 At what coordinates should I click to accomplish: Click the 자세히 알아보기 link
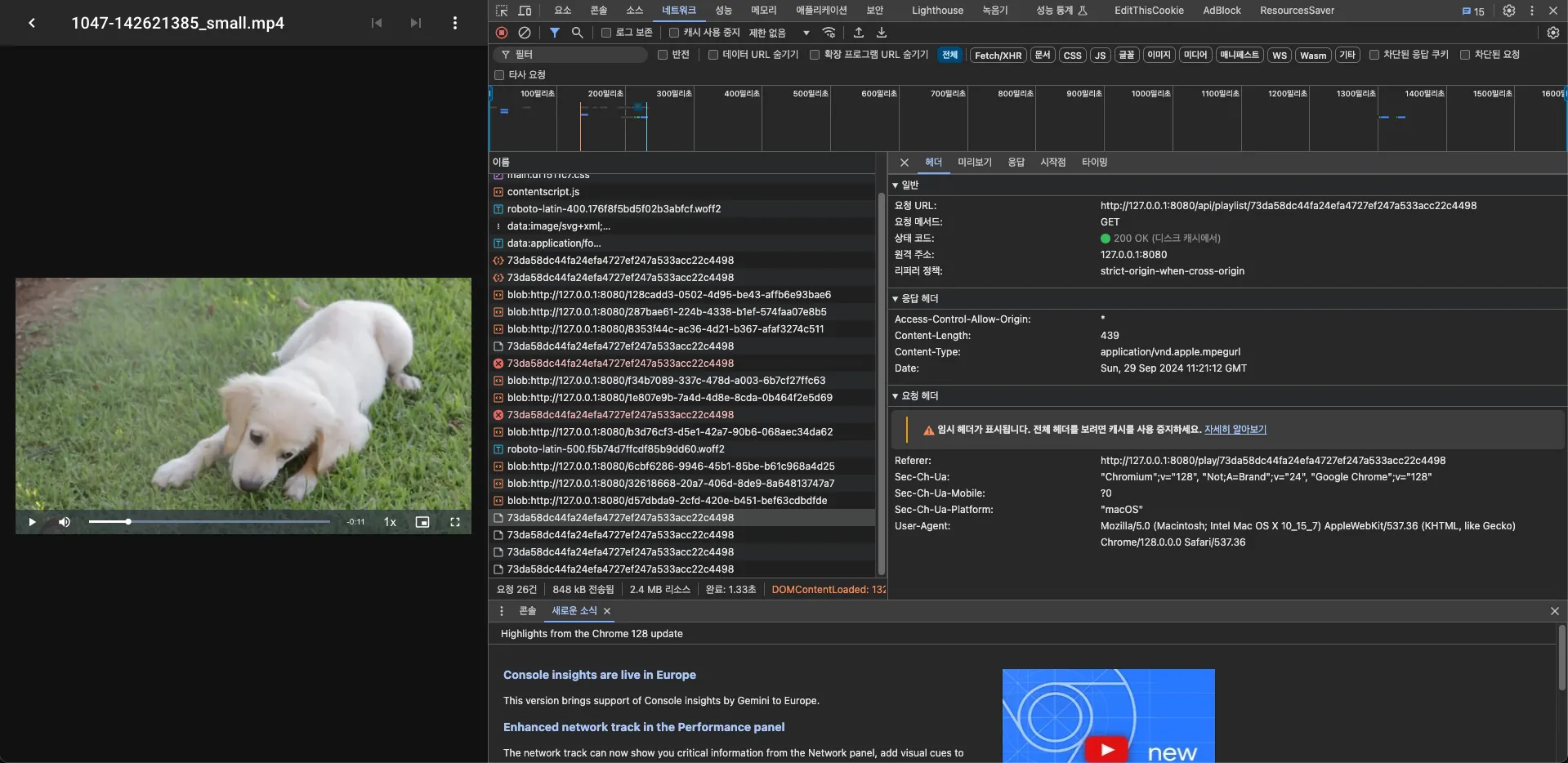(x=1235, y=430)
